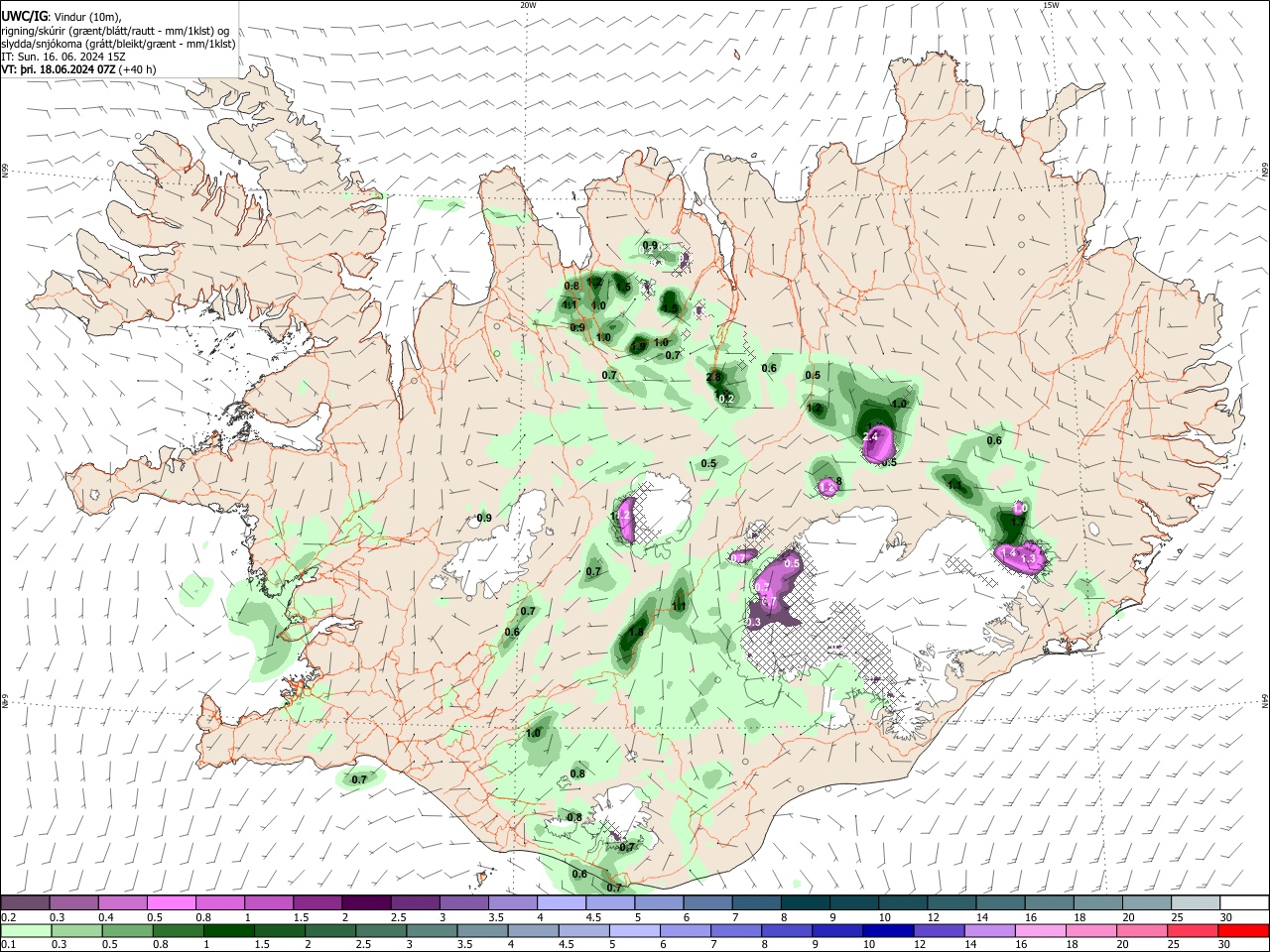Click the 'slydda/snjókoma (grátt/bleikt/grænt' description line
This screenshot has height=952, width=1270.
point(119,44)
